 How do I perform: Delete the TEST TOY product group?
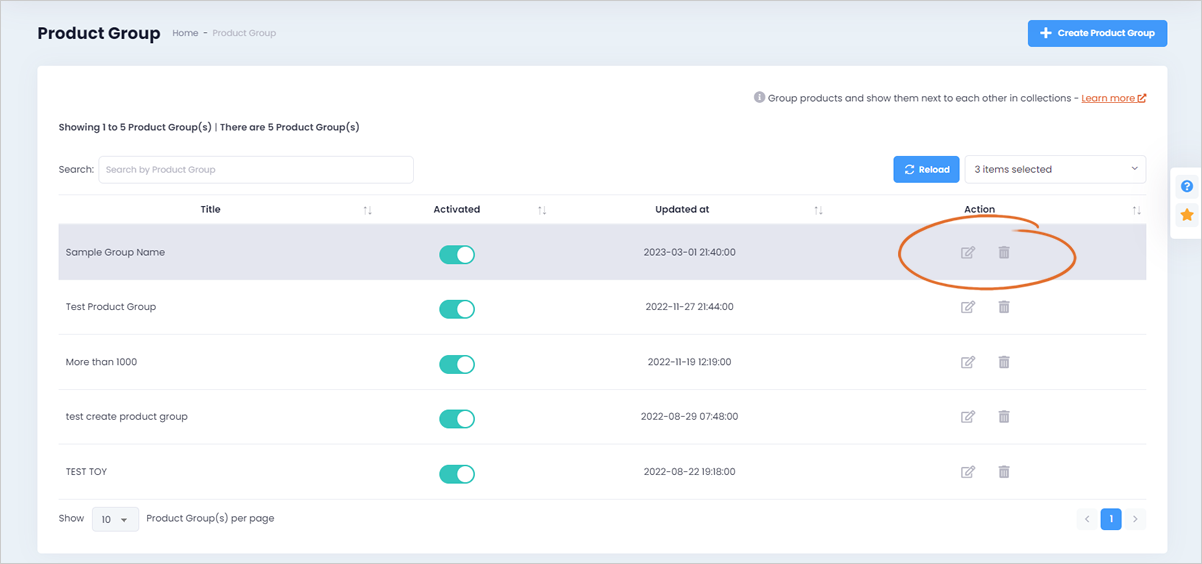(1004, 472)
